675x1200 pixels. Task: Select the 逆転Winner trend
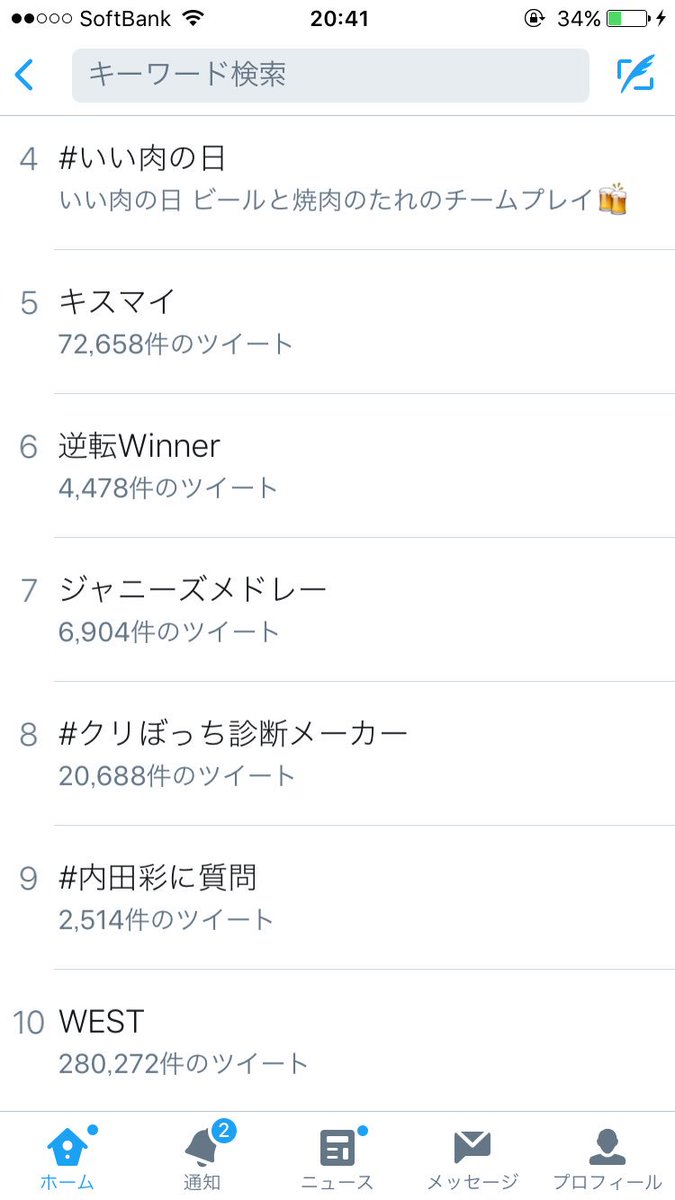[340, 466]
